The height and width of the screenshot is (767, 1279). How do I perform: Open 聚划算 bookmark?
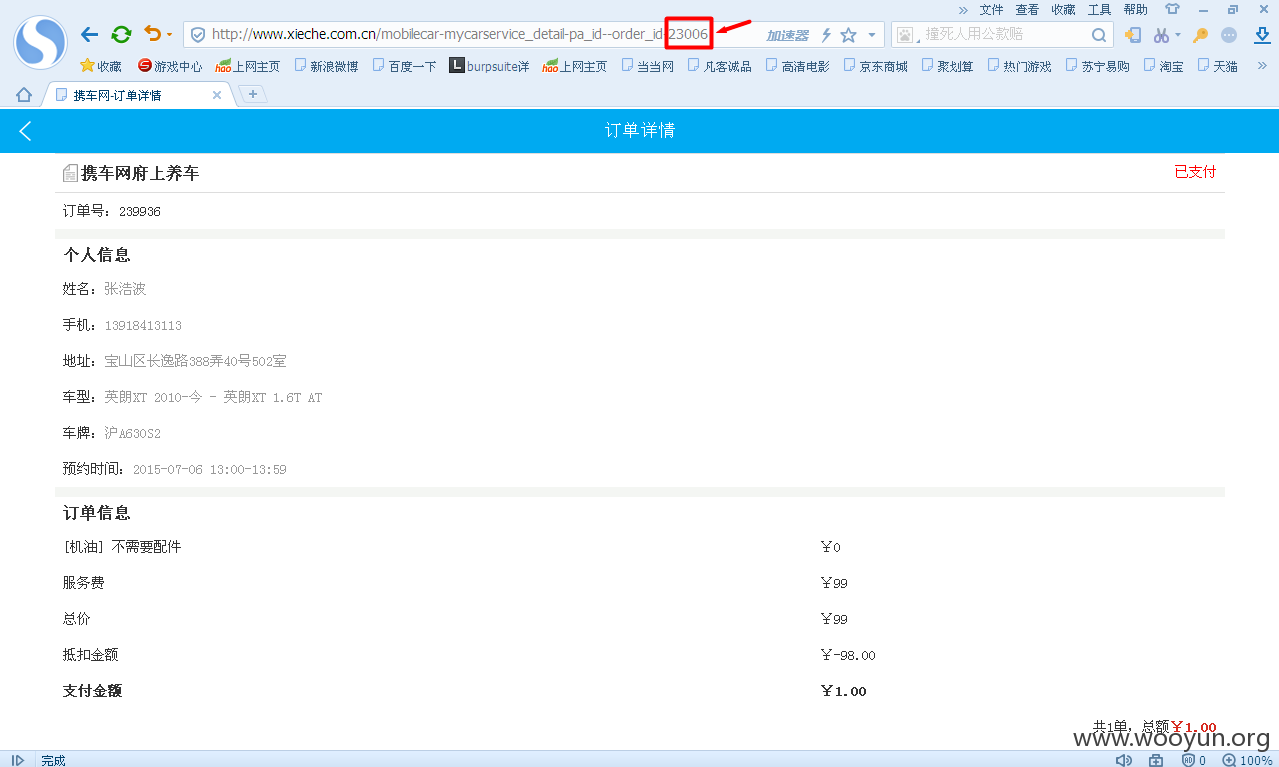point(947,66)
